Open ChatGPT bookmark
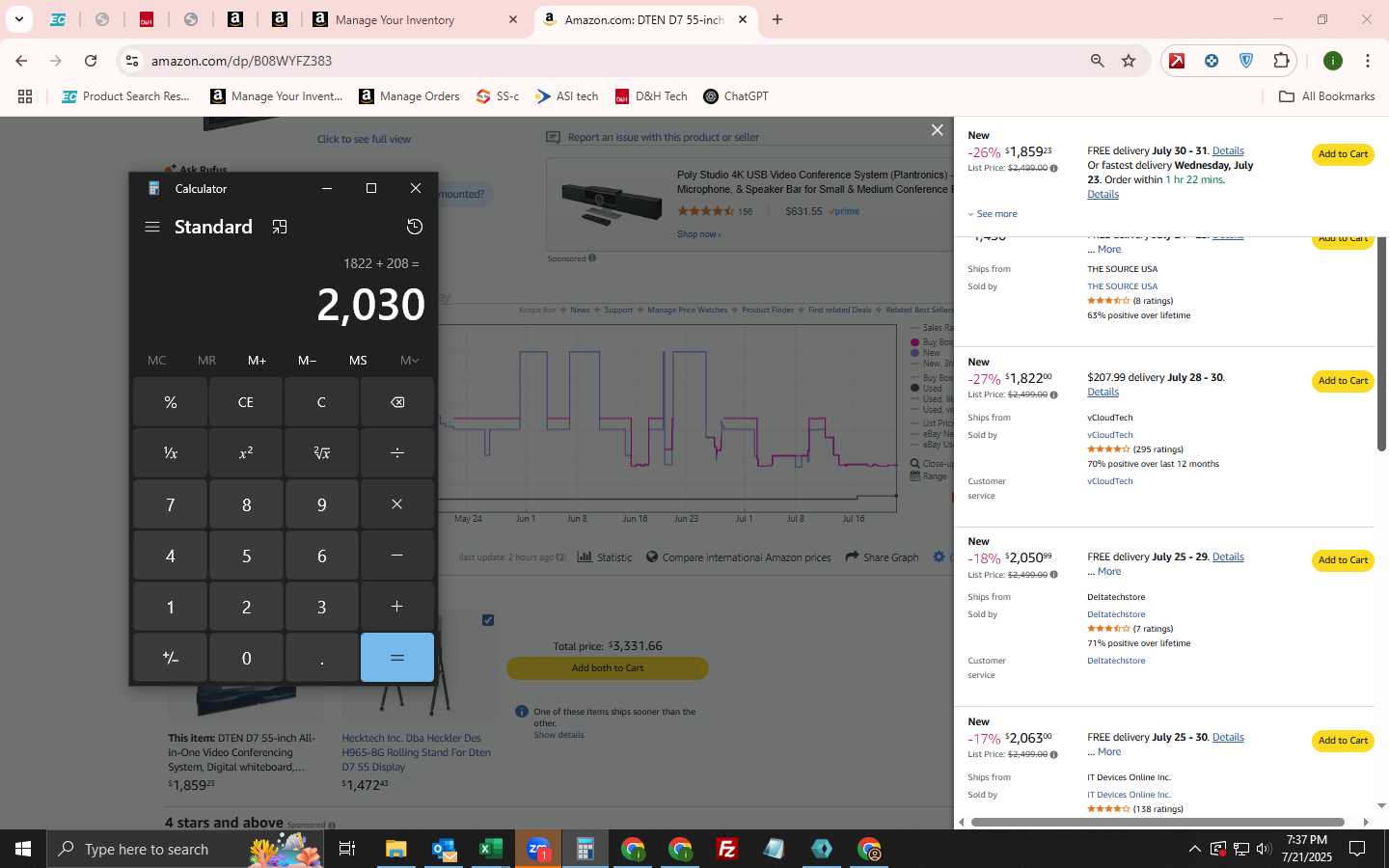 [x=736, y=96]
